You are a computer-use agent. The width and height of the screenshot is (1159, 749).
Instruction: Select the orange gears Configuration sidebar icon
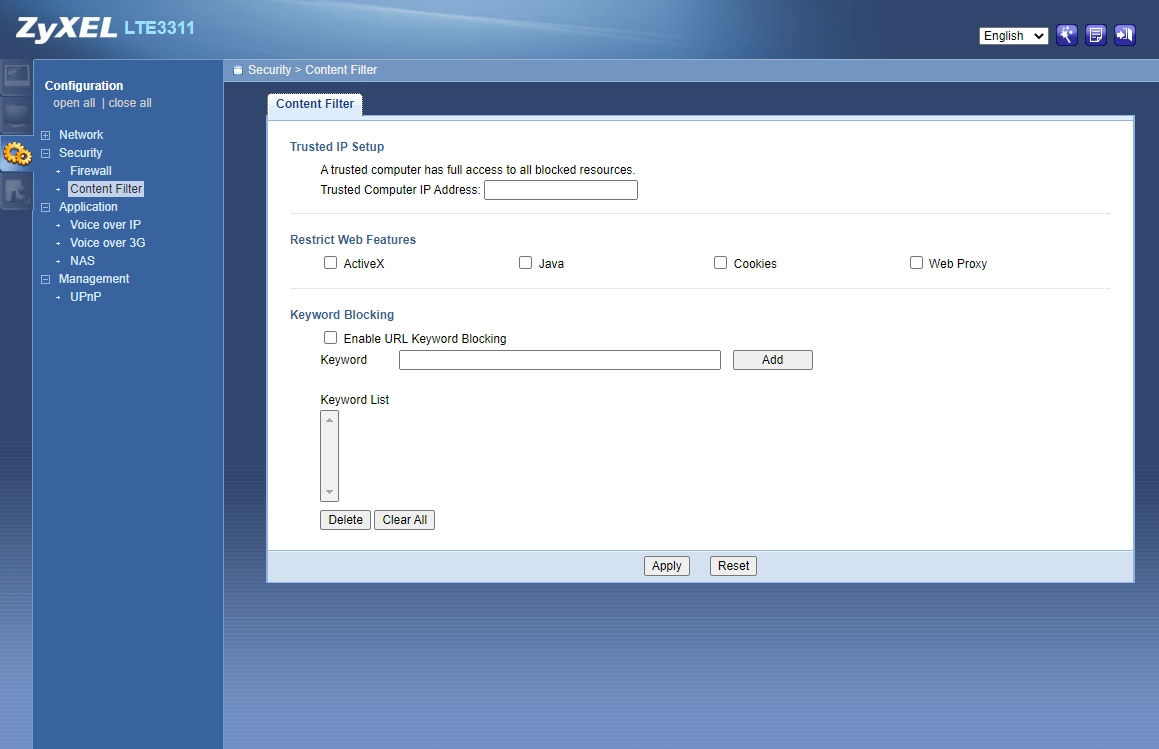17,154
